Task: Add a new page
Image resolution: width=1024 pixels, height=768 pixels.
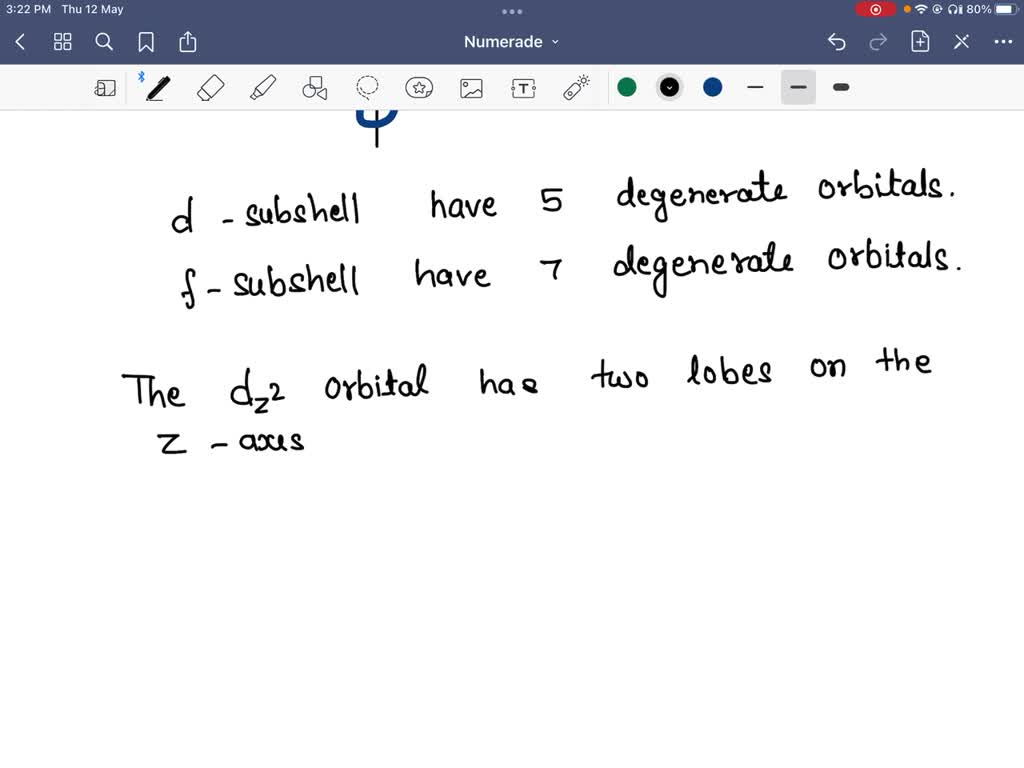Action: (x=919, y=41)
